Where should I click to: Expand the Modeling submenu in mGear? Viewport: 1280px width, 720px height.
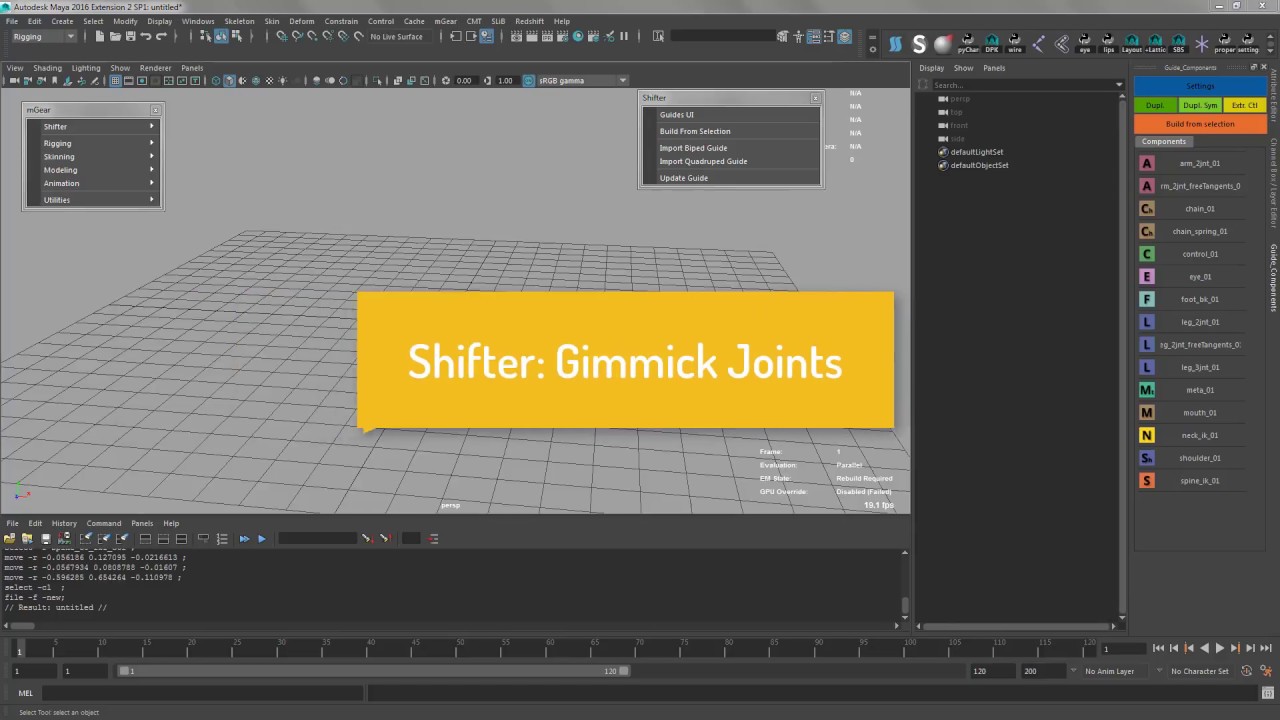pos(98,170)
